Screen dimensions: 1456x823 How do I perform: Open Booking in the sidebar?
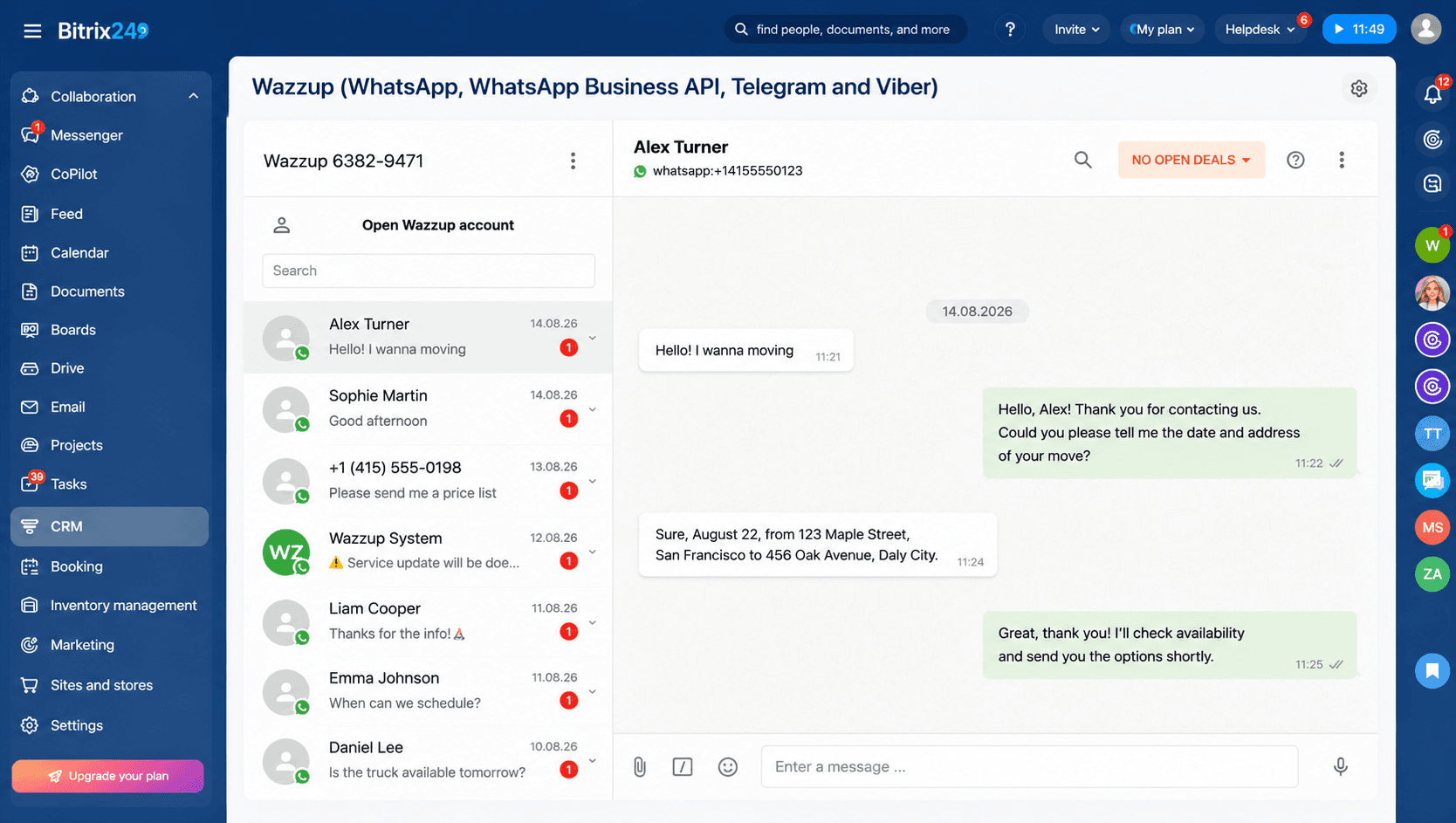[x=110, y=566]
